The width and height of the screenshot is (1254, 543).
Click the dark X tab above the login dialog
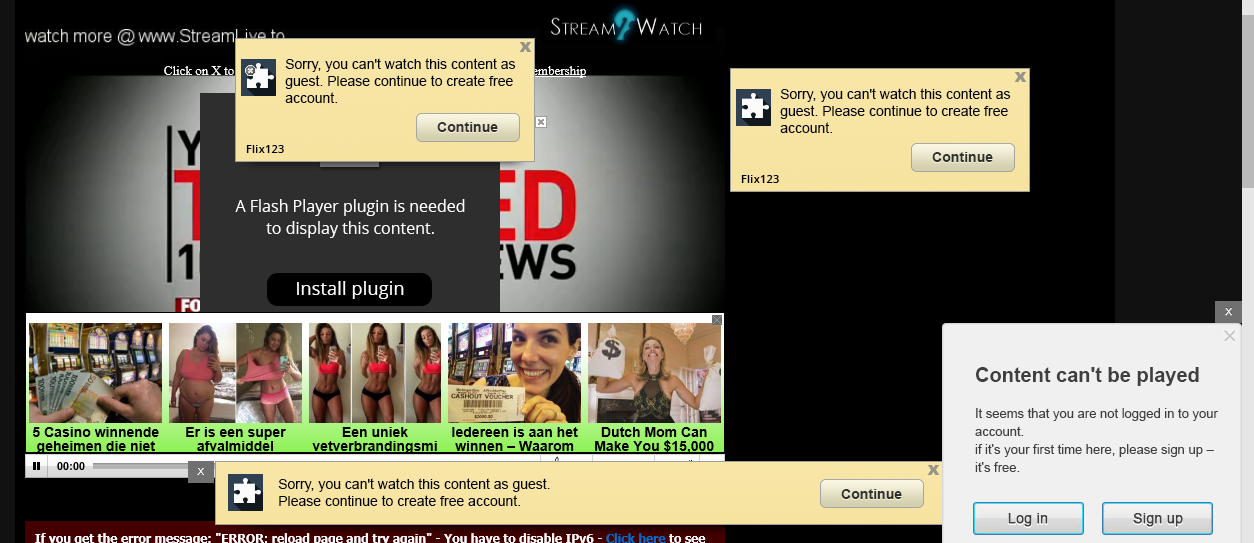coord(1228,312)
